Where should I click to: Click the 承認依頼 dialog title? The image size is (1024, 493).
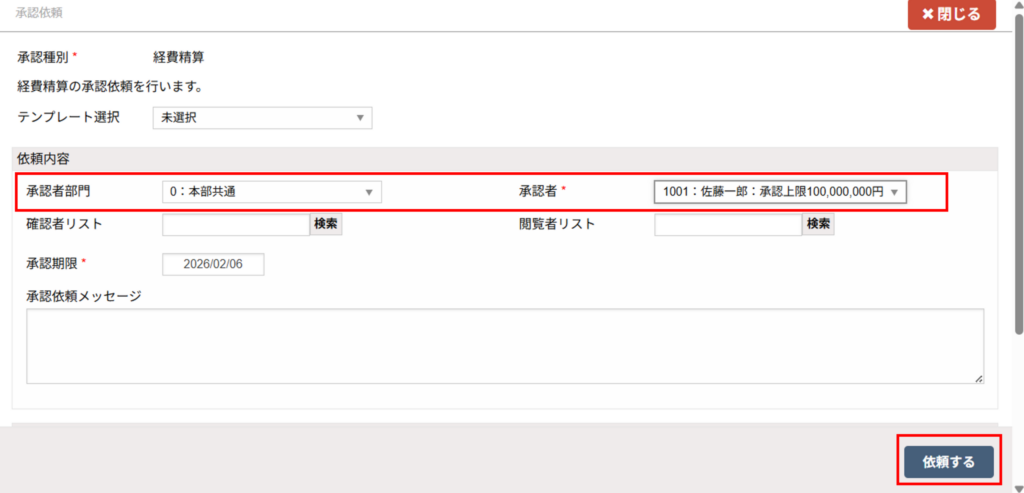pos(39,13)
